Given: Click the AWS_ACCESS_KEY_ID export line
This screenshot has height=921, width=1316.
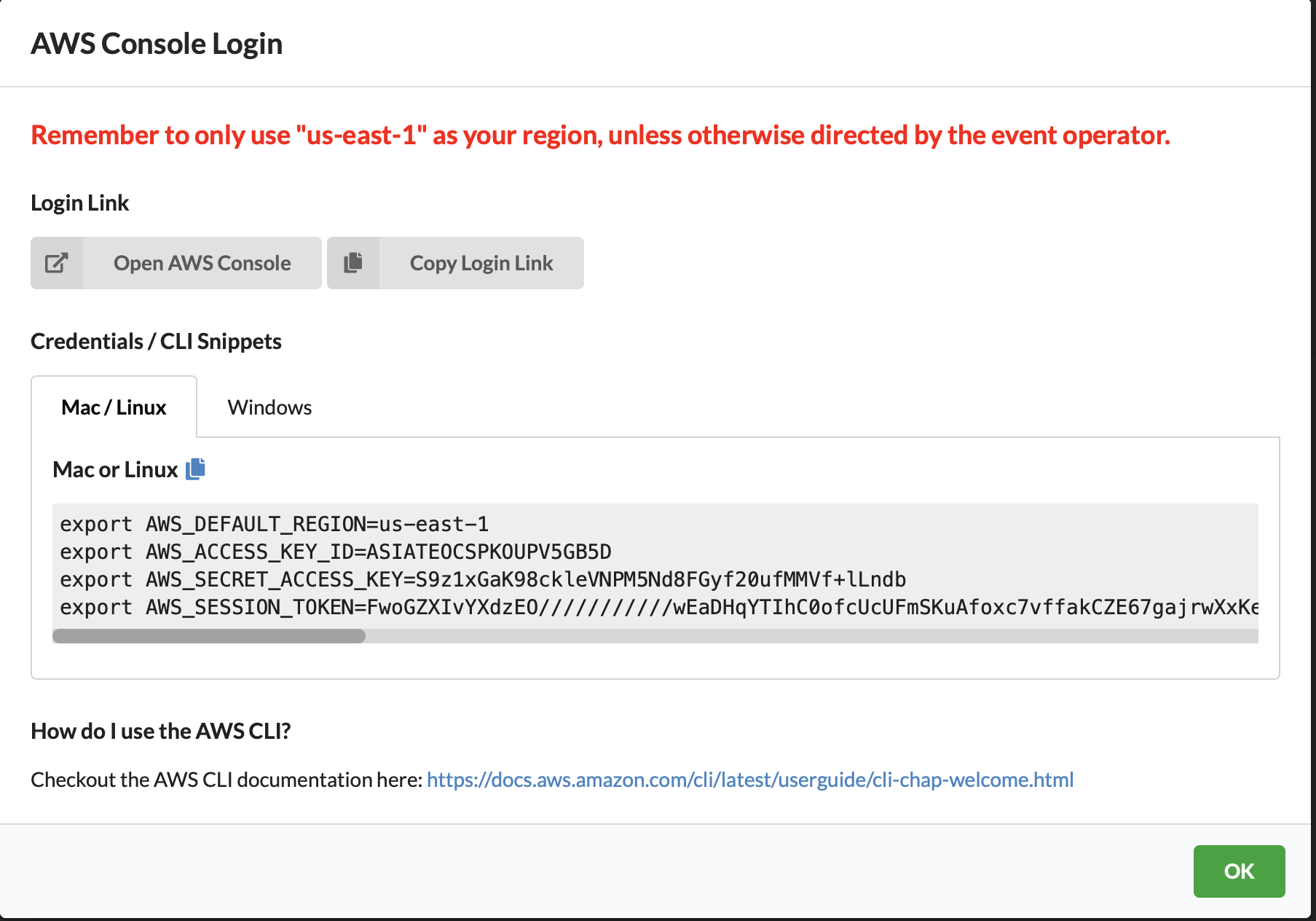Looking at the screenshot, I should tap(336, 552).
